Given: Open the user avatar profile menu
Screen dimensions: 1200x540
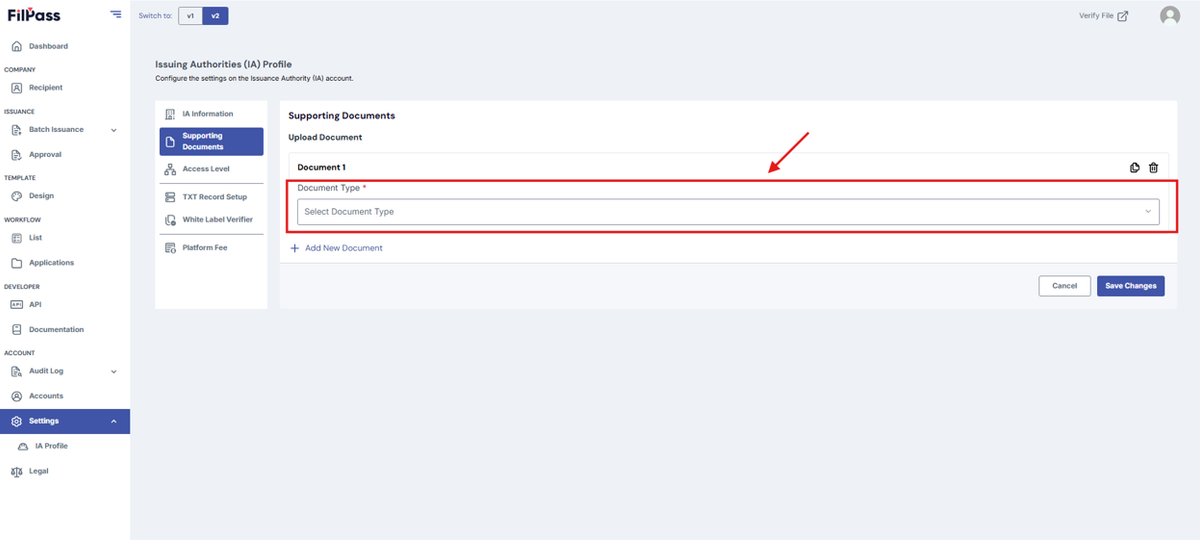Looking at the screenshot, I should pos(1170,15).
